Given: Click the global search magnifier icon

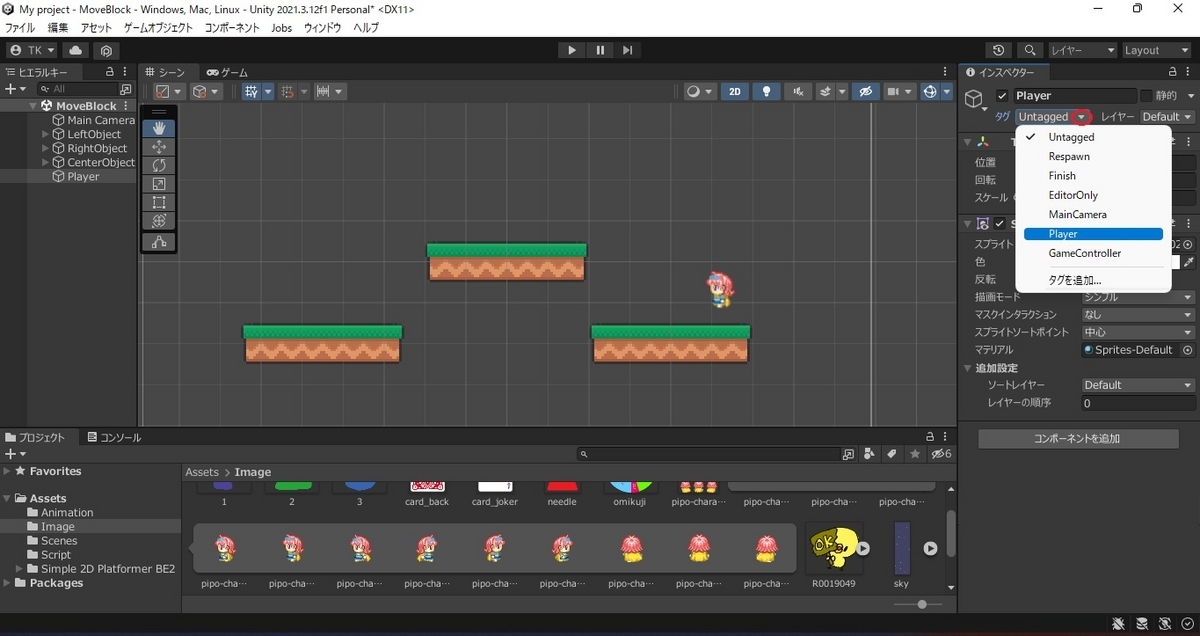Looking at the screenshot, I should click(1030, 50).
